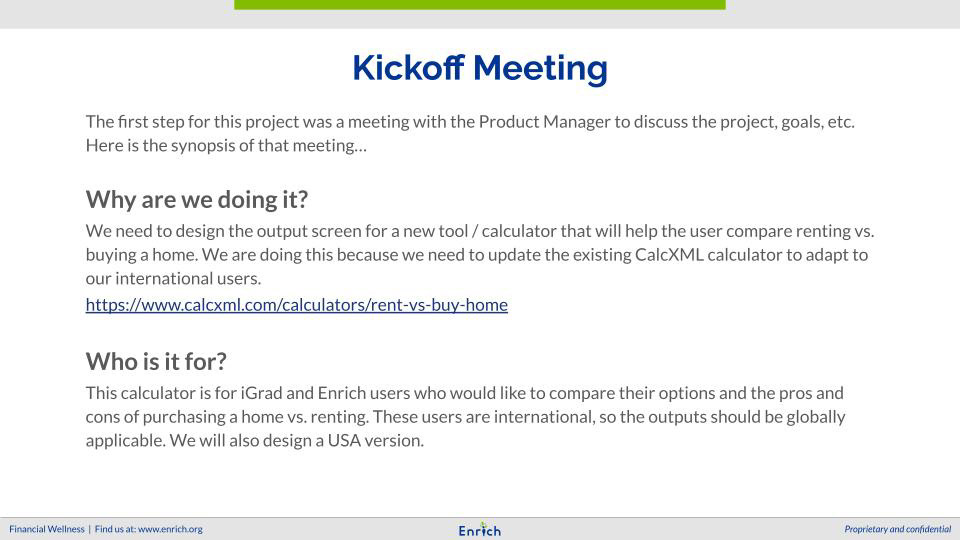Click 'Find us at:' label in the footer
Image resolution: width=960 pixels, height=540 pixels.
(x=115, y=529)
